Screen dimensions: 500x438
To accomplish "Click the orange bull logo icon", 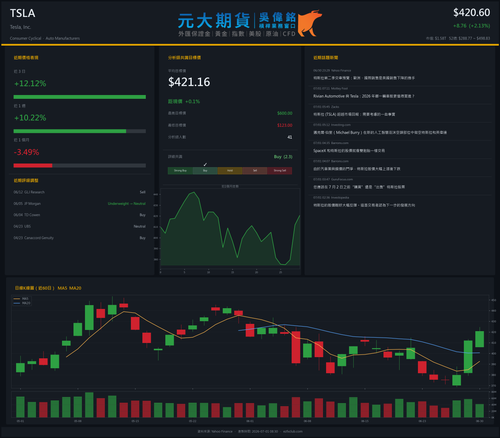I will coord(310,23).
